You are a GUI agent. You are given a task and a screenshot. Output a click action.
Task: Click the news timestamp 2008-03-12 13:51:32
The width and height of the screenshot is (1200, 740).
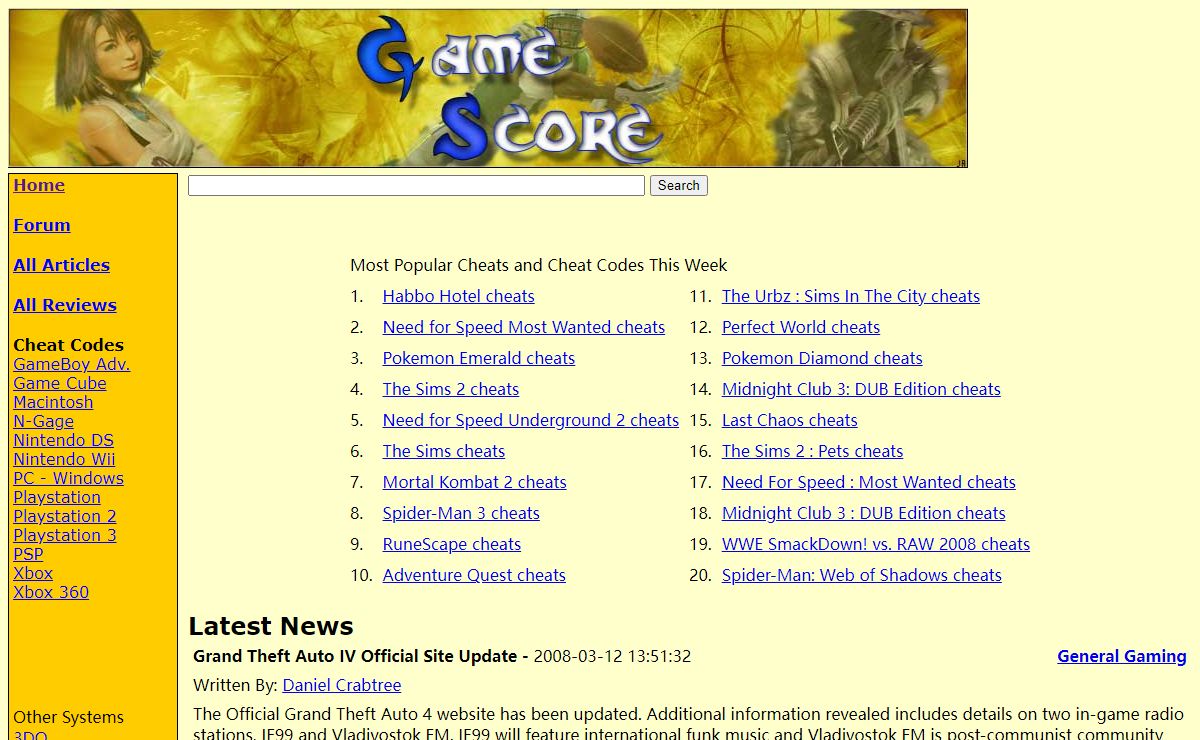pyautogui.click(x=612, y=656)
